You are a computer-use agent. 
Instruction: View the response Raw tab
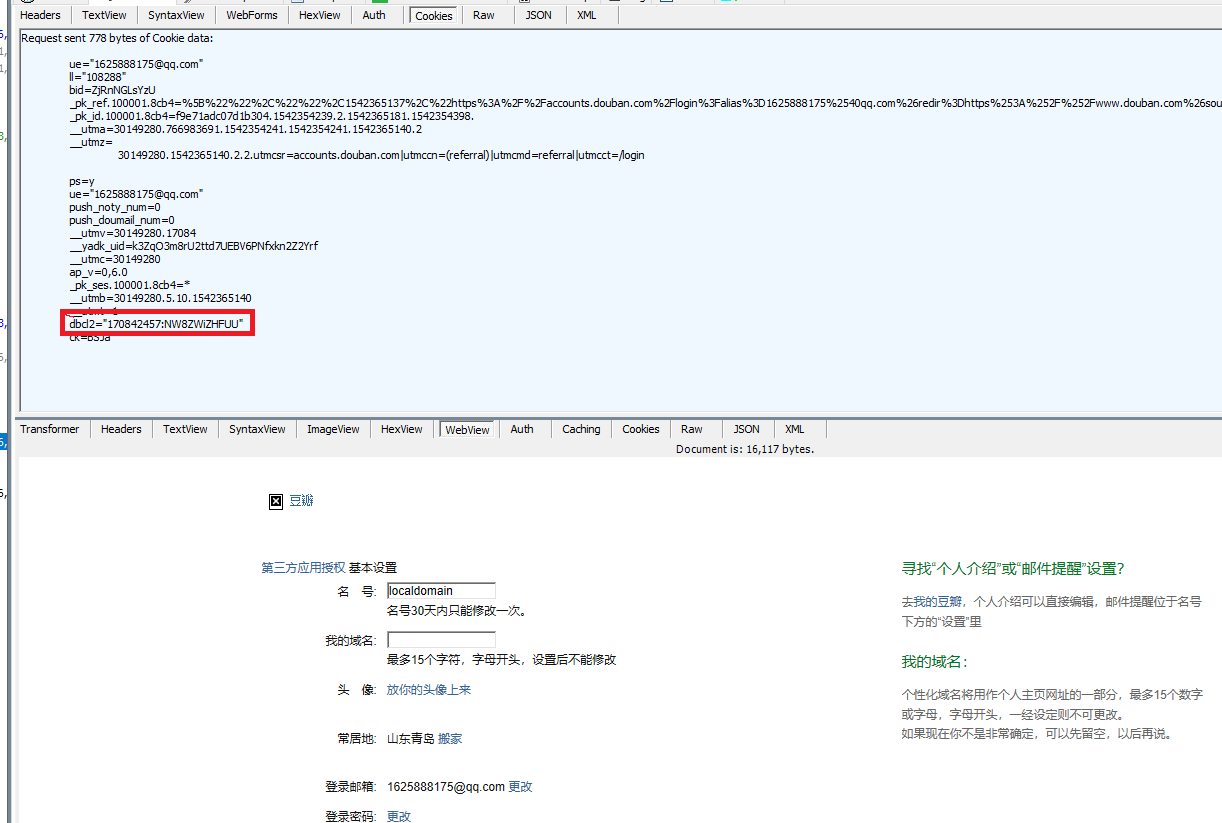pos(692,429)
